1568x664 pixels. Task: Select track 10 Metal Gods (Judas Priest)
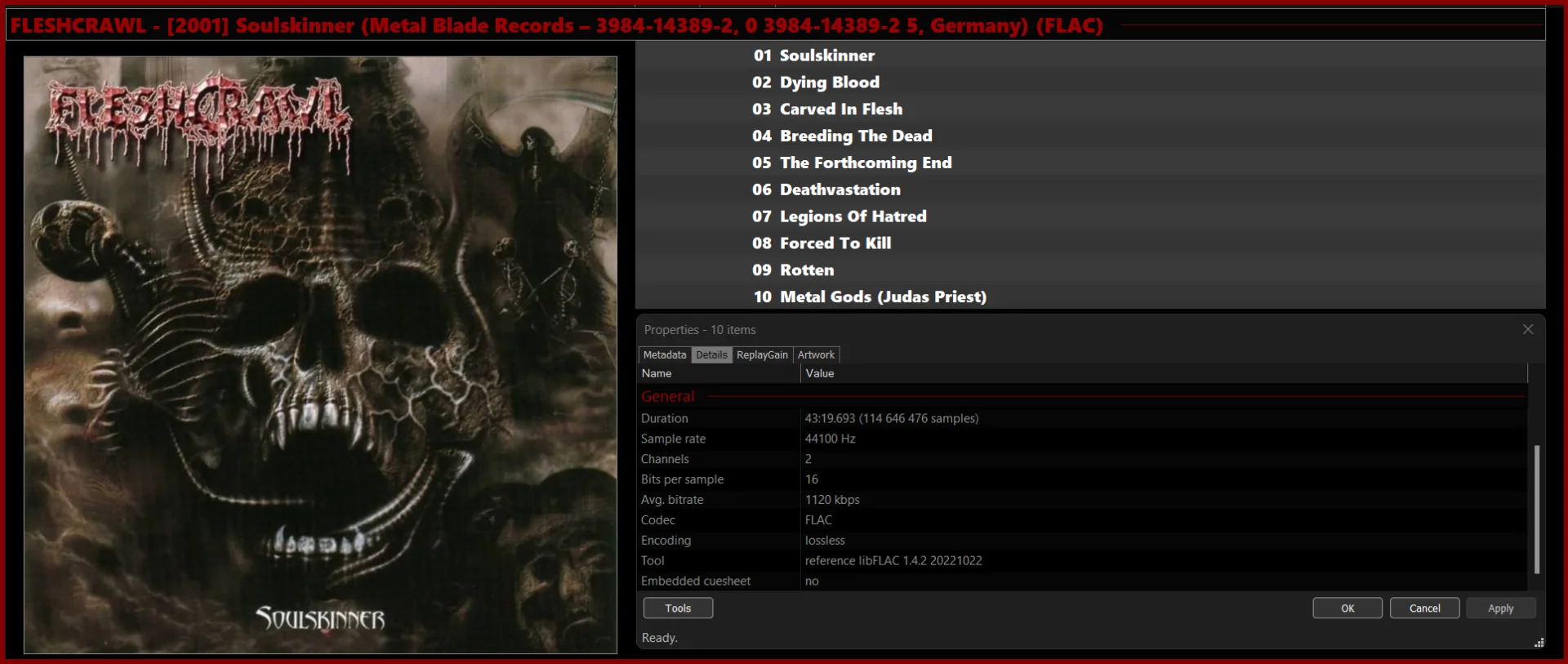click(x=1090, y=296)
